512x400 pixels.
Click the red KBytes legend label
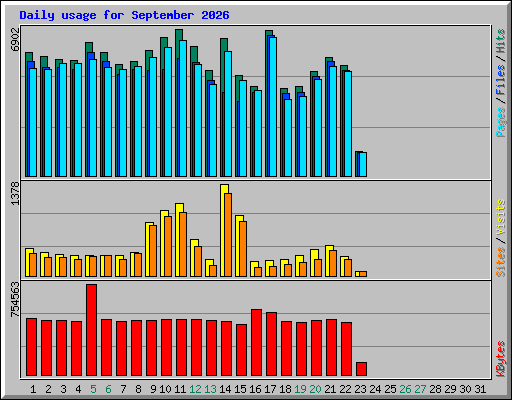501,359
